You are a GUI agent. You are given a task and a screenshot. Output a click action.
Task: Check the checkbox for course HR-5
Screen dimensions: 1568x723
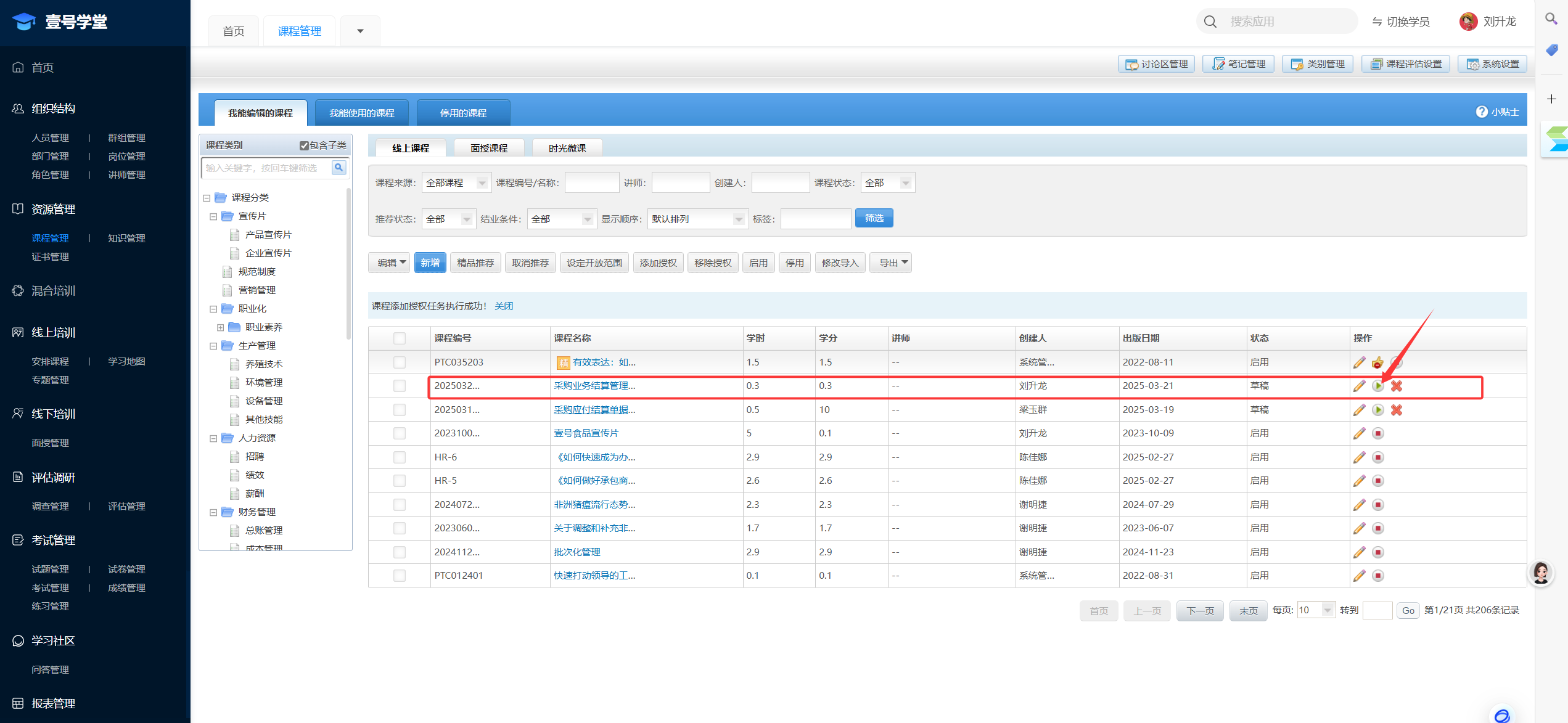400,481
